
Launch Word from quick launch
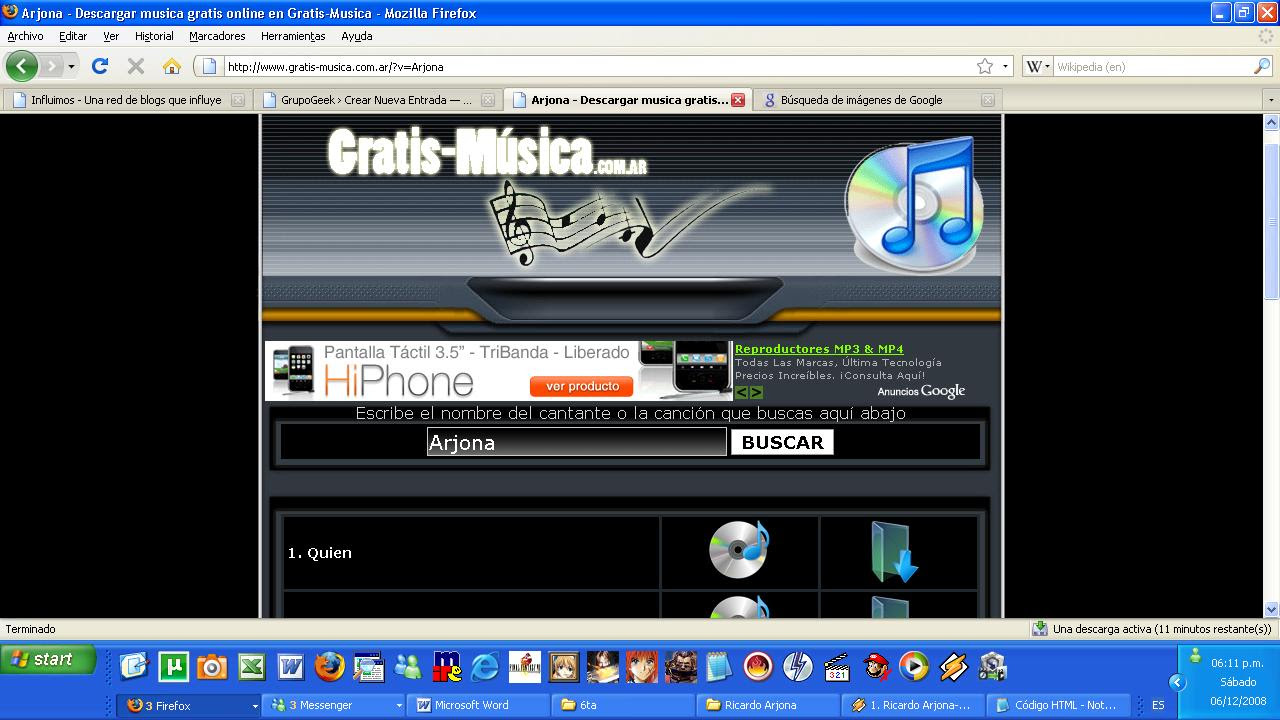291,666
